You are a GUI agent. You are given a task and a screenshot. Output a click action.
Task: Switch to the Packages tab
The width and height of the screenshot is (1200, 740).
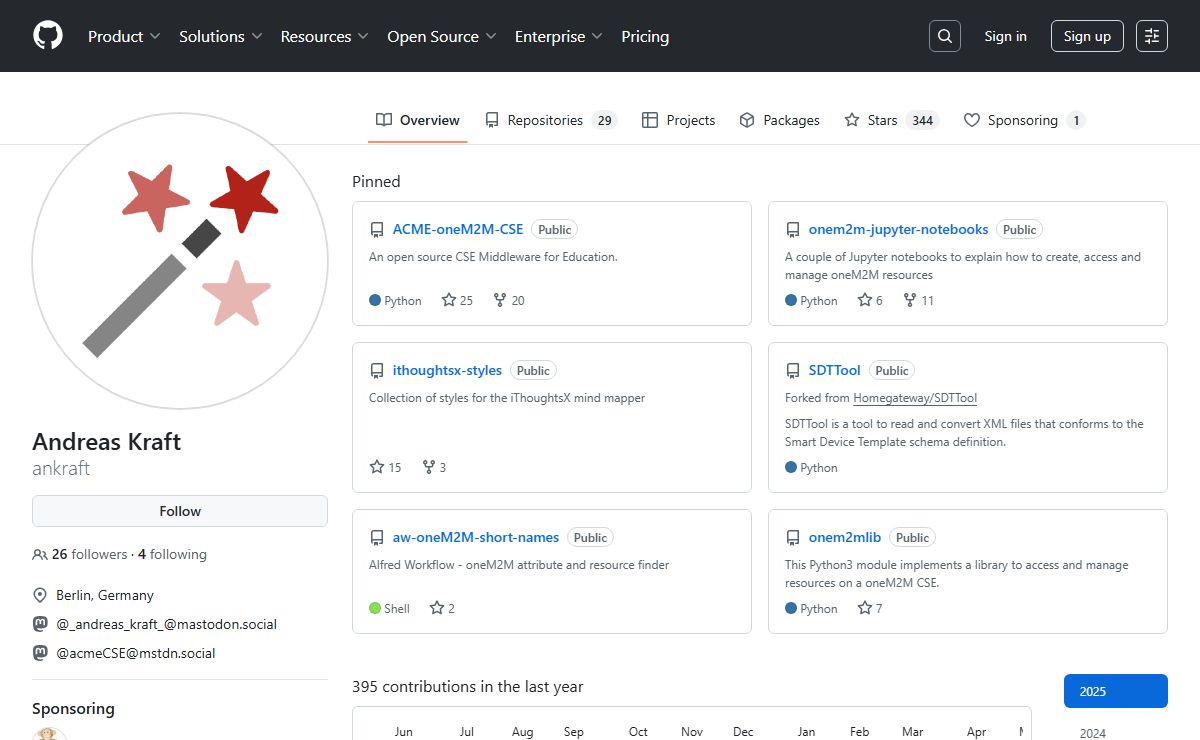pyautogui.click(x=780, y=120)
